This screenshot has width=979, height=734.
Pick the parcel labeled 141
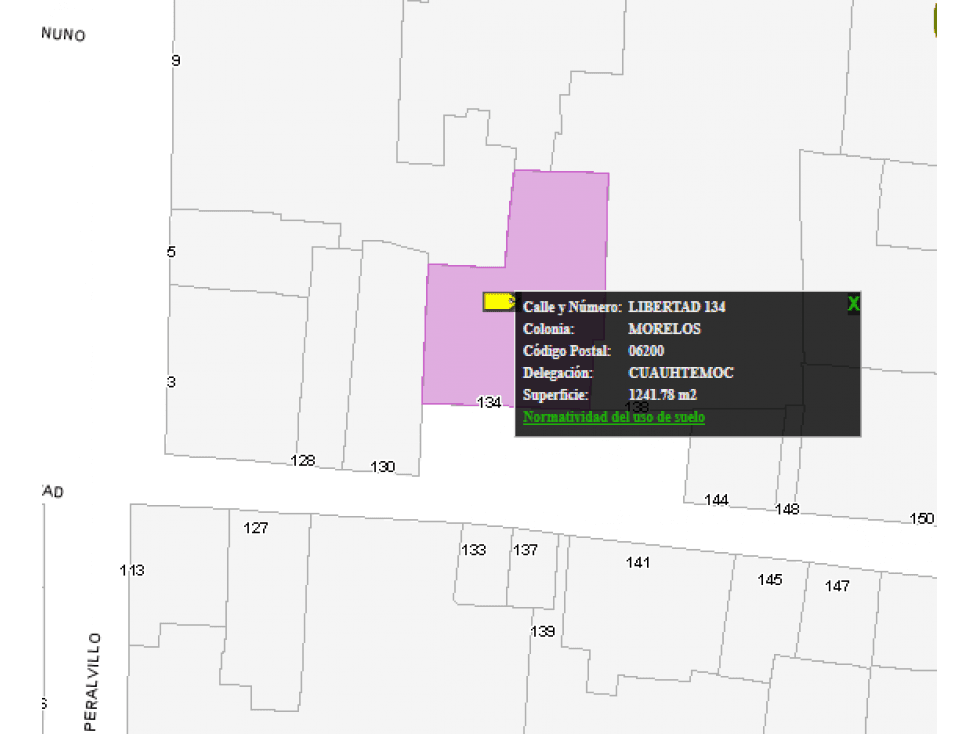click(637, 562)
